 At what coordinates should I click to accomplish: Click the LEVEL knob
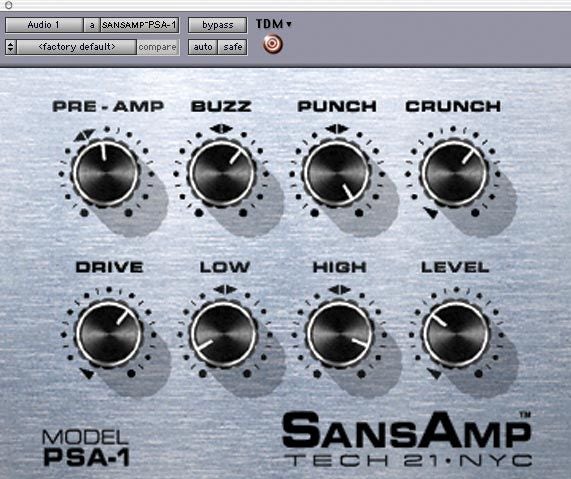pyautogui.click(x=456, y=334)
